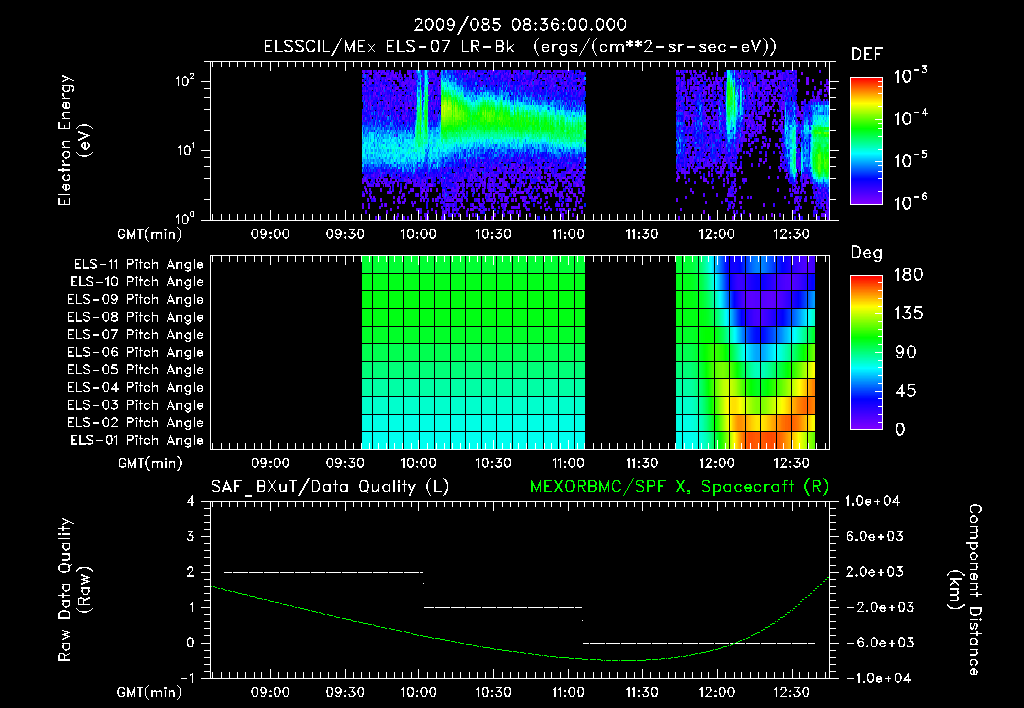Screen dimensions: 1024x708
Task: Click the 45 value on Deg color scale
Action: coord(906,391)
